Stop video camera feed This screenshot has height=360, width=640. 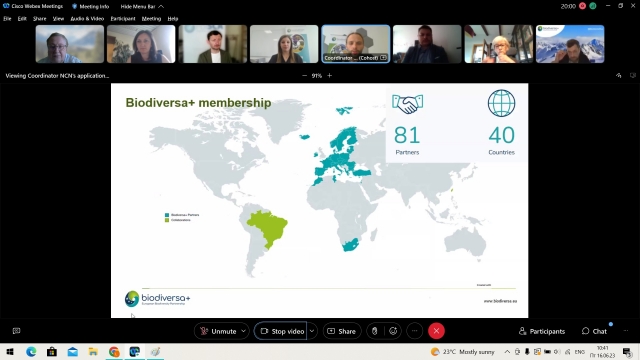tap(281, 331)
